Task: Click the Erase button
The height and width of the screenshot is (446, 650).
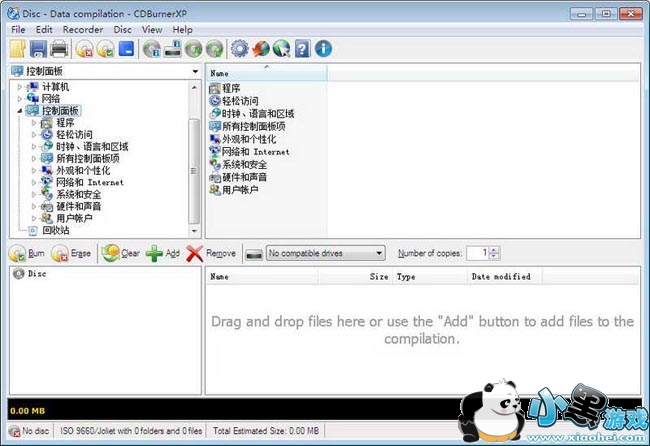Action: pos(71,253)
